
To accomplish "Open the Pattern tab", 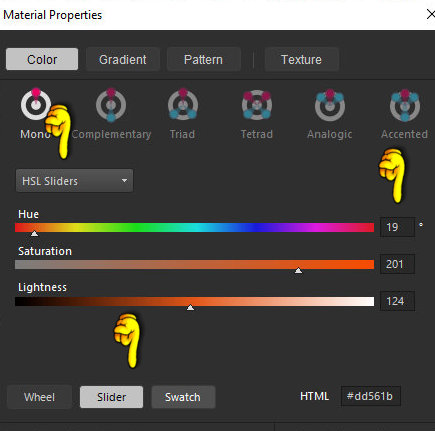I will click(203, 59).
